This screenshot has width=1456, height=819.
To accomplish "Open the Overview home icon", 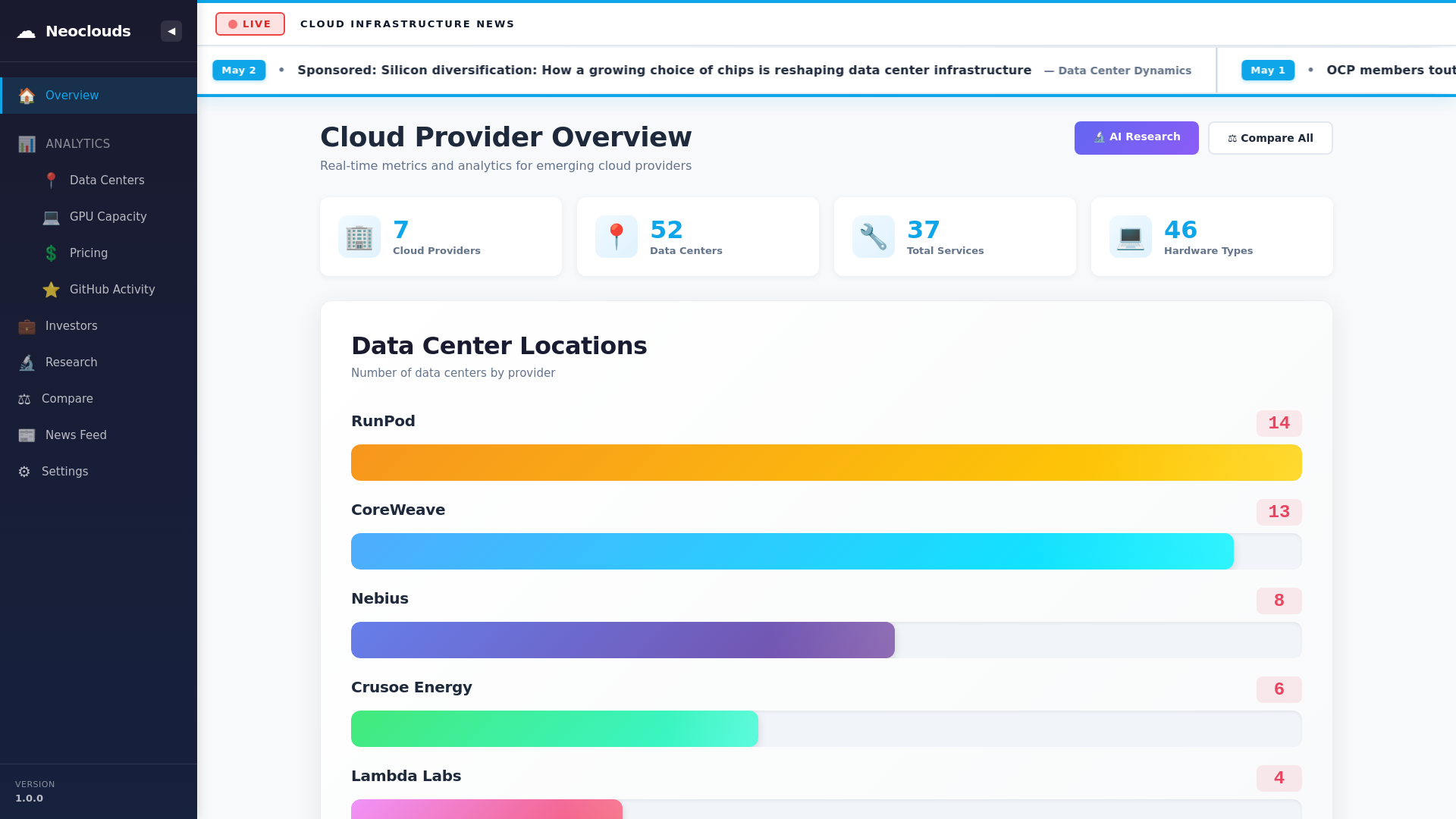I will pos(27,96).
